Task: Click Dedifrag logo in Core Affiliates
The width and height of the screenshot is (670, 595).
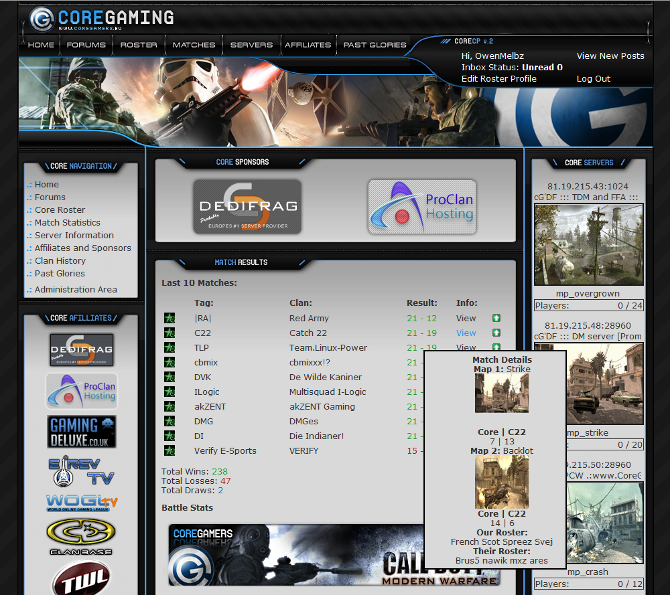Action: (82, 350)
